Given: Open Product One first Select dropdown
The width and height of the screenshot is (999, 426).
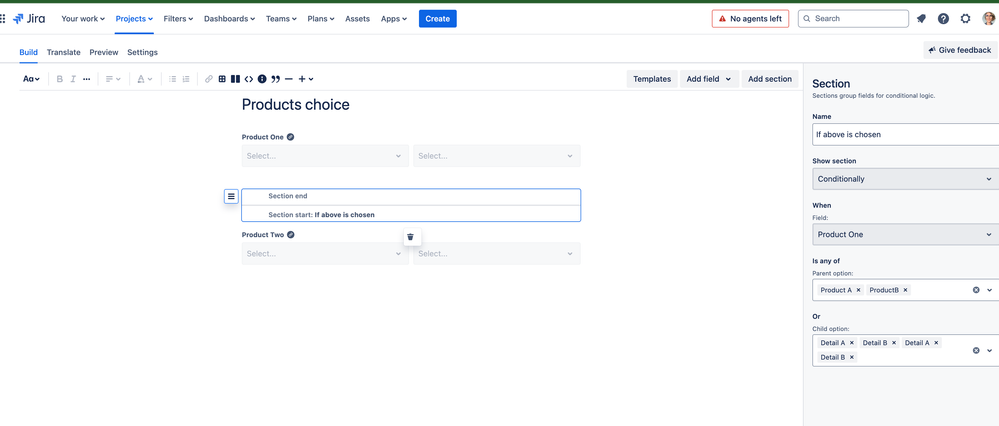Looking at the screenshot, I should click(325, 155).
